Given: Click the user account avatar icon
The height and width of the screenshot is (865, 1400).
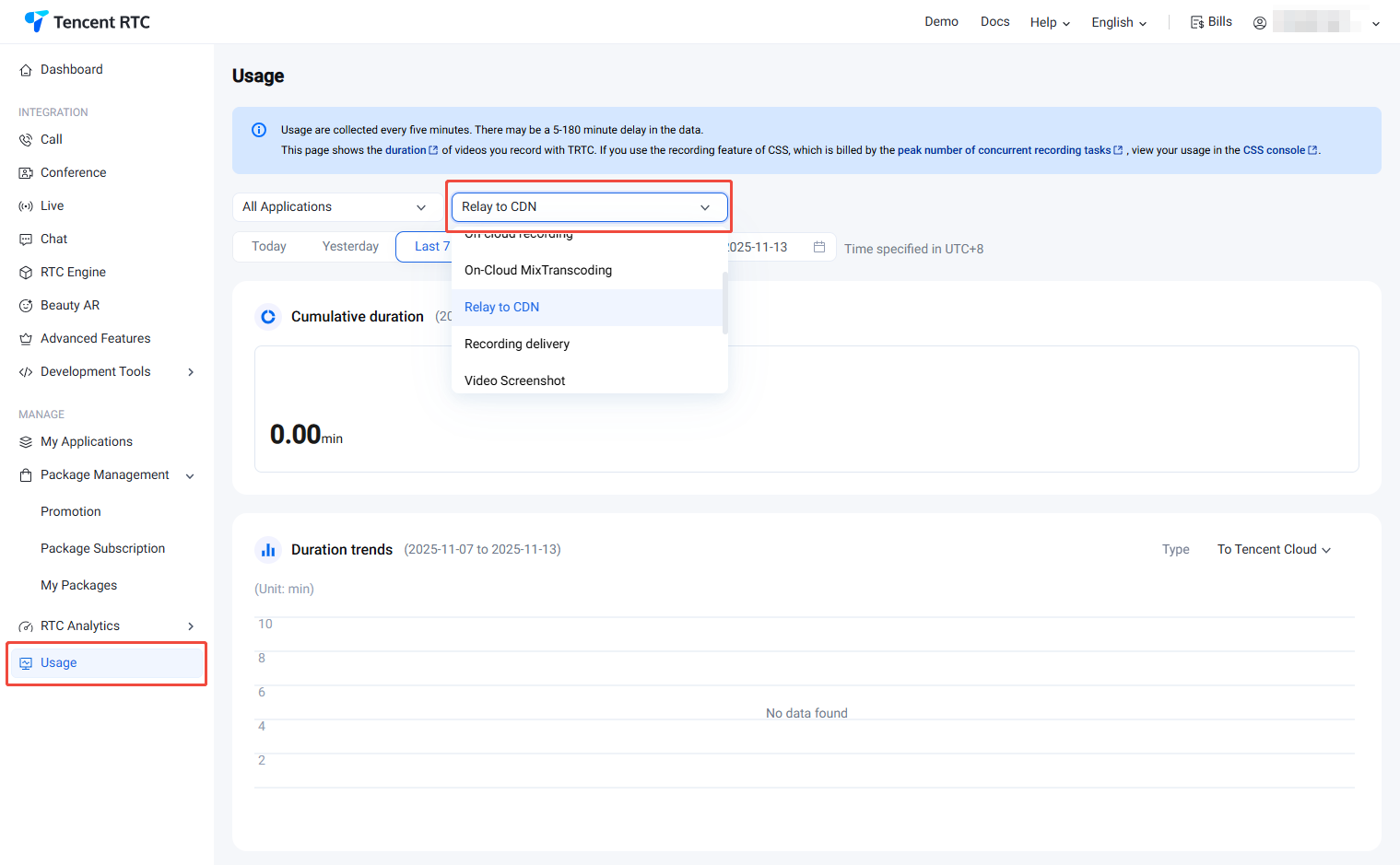Looking at the screenshot, I should pyautogui.click(x=1259, y=23).
